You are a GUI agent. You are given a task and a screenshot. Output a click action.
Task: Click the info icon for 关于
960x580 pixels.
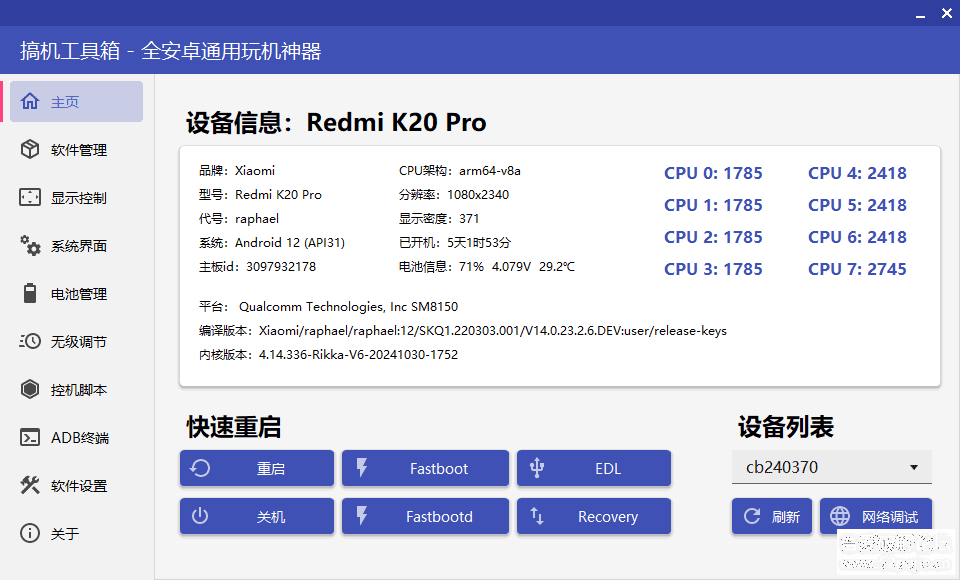[x=29, y=533]
